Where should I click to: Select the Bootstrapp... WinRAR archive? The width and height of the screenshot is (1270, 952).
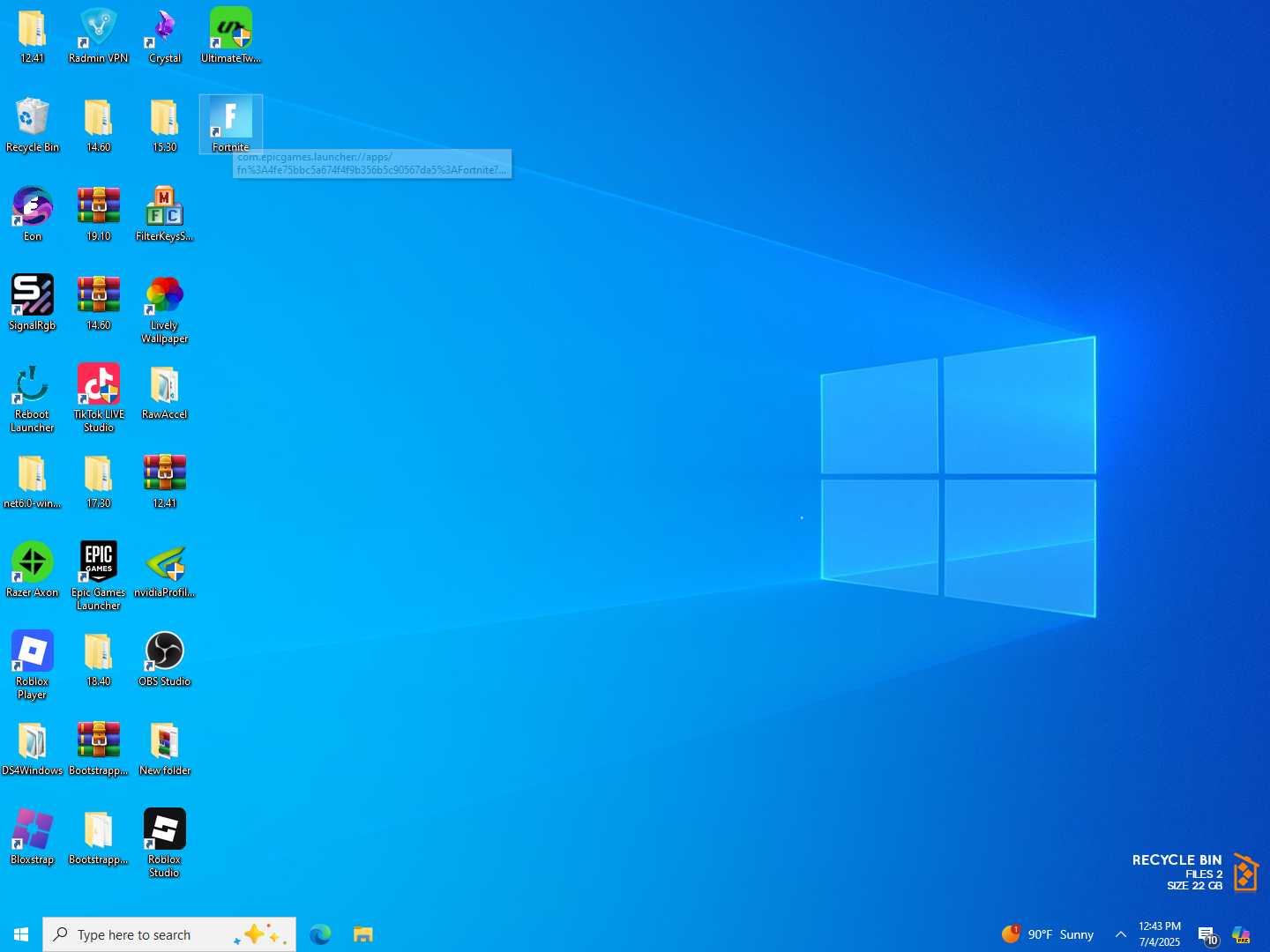click(99, 748)
